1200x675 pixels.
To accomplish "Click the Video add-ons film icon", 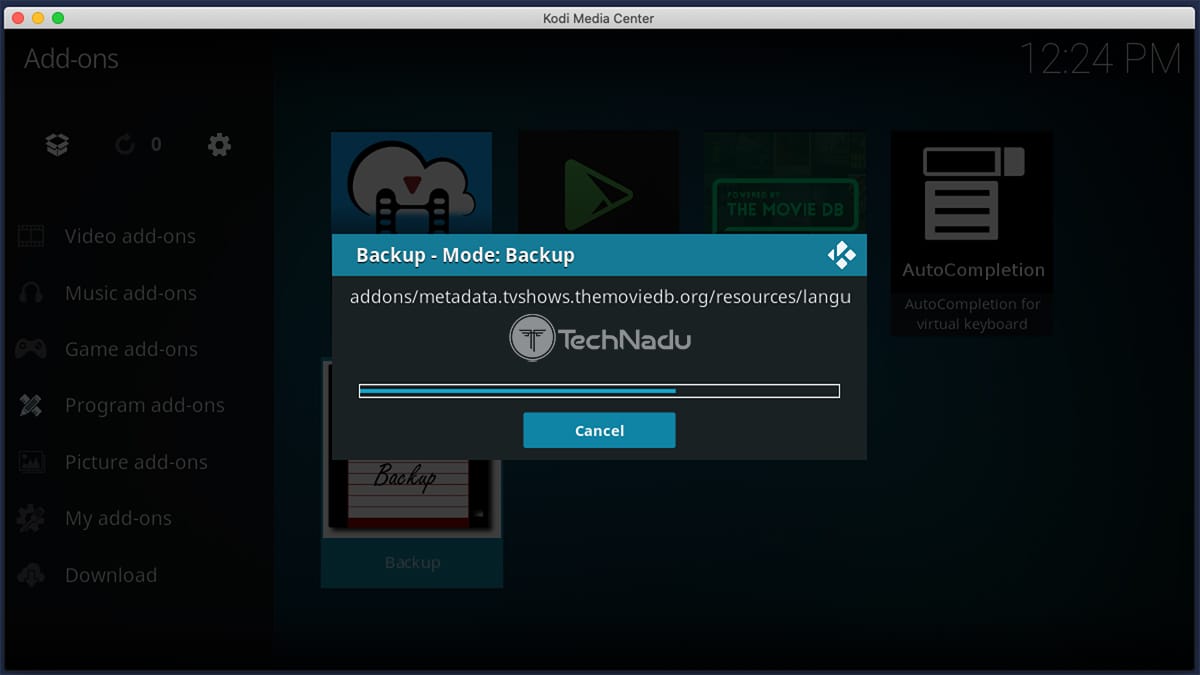I will click(31, 236).
